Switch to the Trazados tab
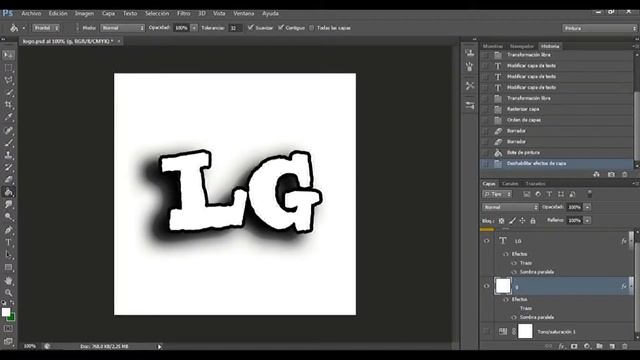Image resolution: width=640 pixels, height=360 pixels. point(536,184)
